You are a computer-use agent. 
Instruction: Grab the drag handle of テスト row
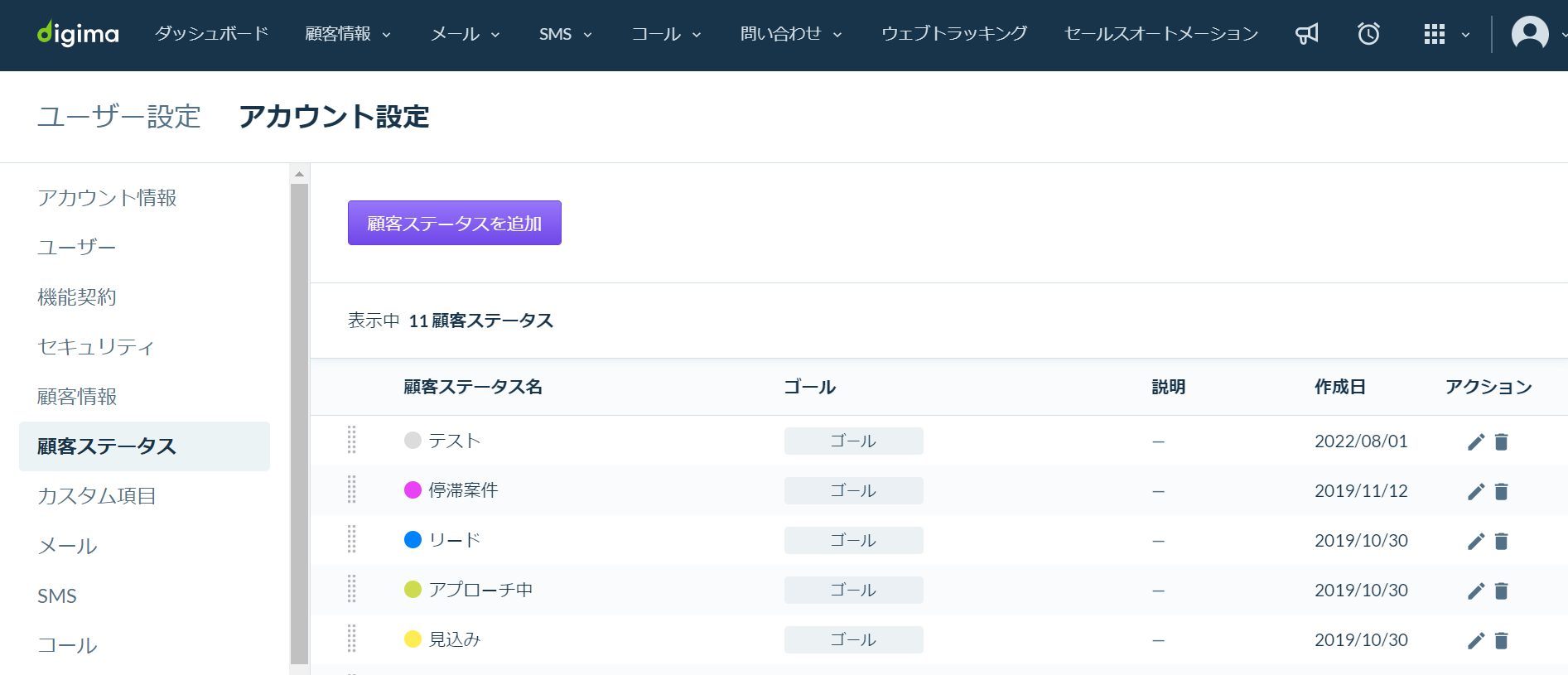click(352, 440)
